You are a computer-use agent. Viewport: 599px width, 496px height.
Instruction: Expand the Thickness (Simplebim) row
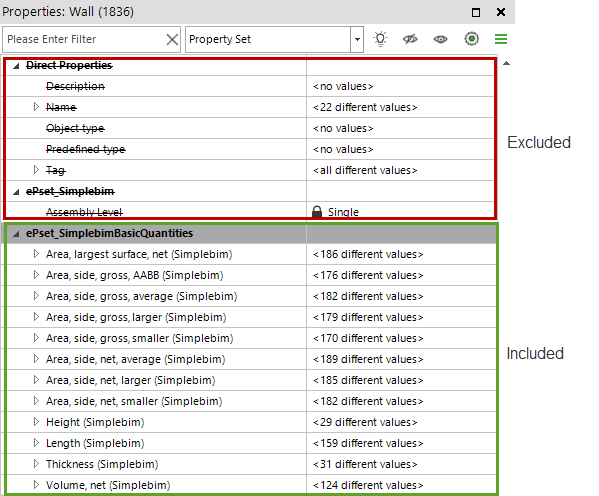coord(36,464)
